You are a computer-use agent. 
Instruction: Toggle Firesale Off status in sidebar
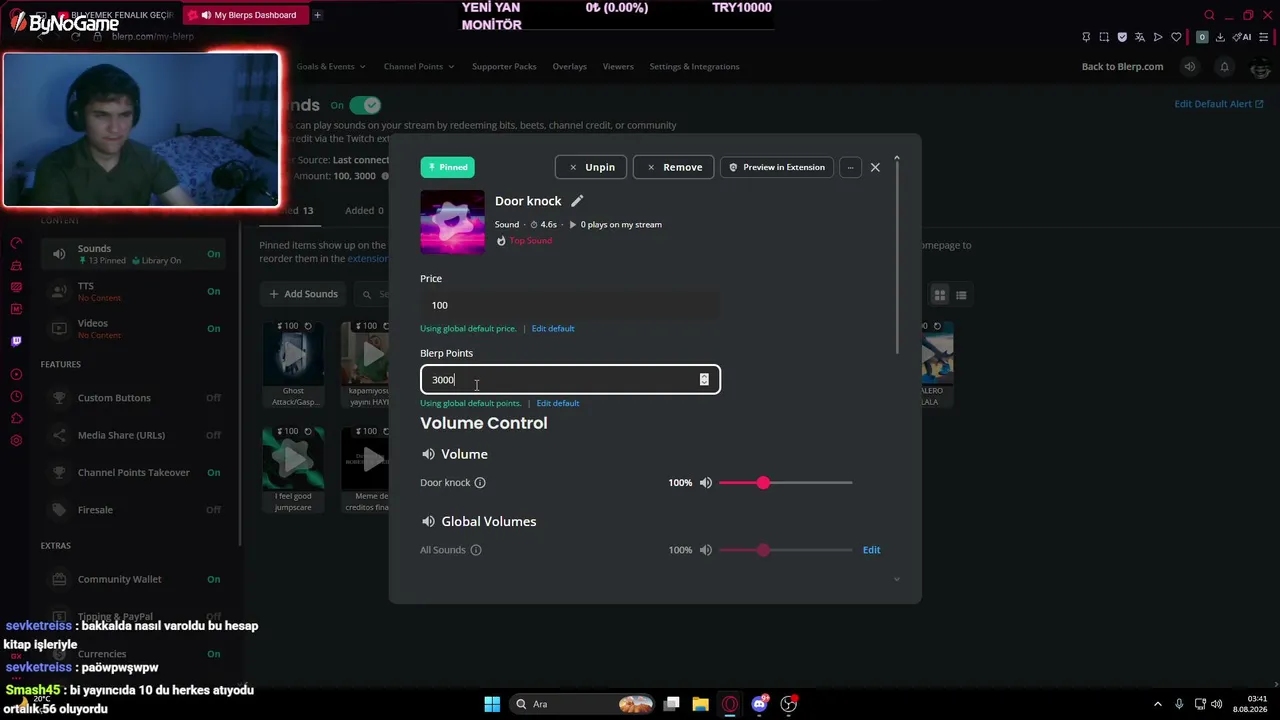pyautogui.click(x=213, y=510)
